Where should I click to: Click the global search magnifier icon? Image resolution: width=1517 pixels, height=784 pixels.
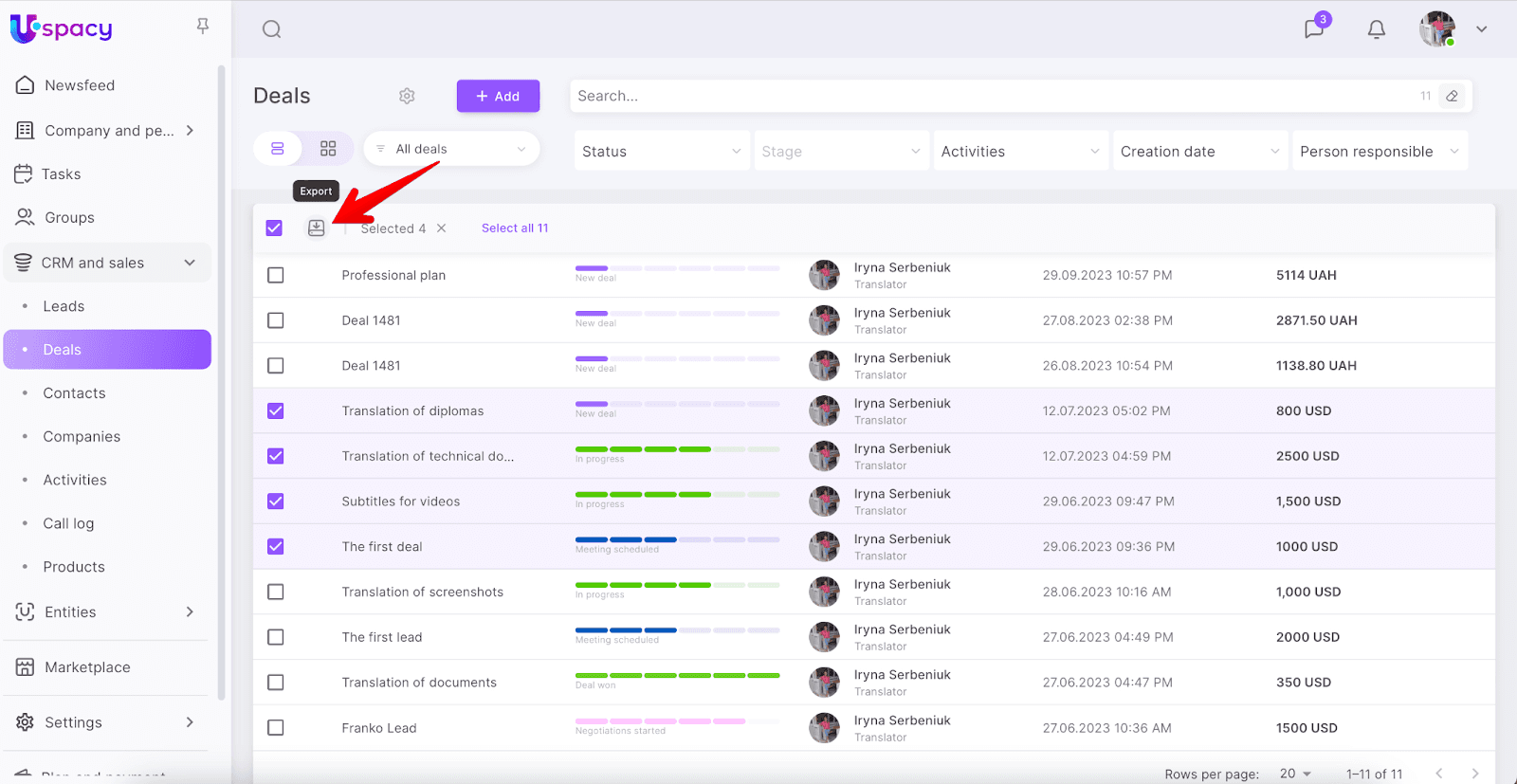pyautogui.click(x=272, y=29)
